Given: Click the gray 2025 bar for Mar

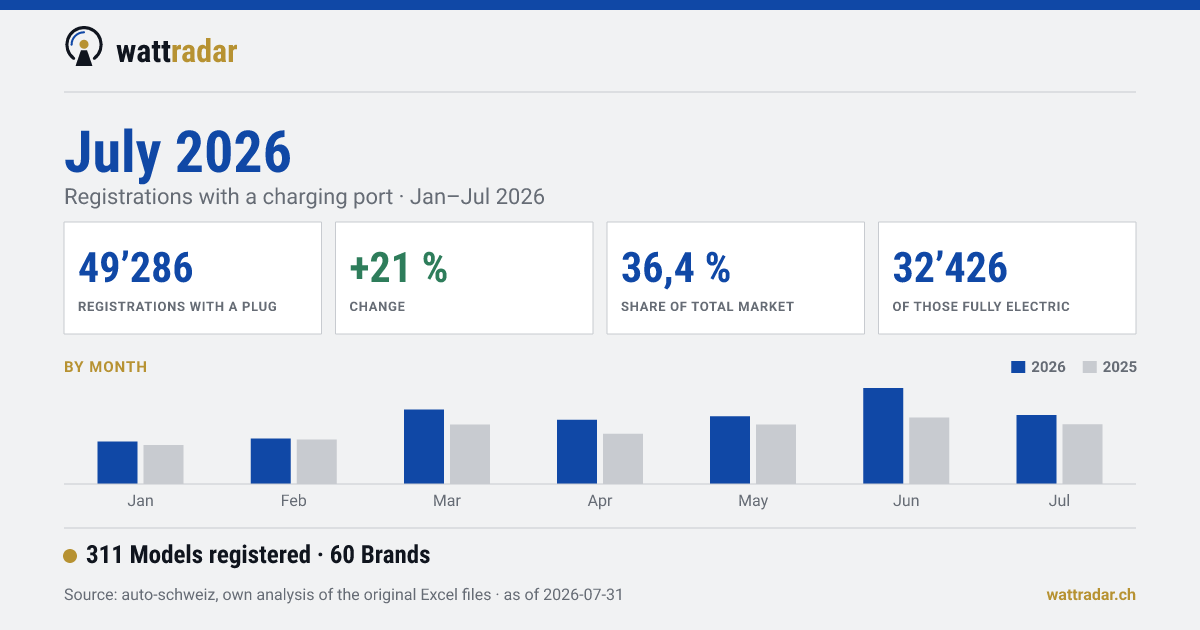Looking at the screenshot, I should [x=470, y=454].
